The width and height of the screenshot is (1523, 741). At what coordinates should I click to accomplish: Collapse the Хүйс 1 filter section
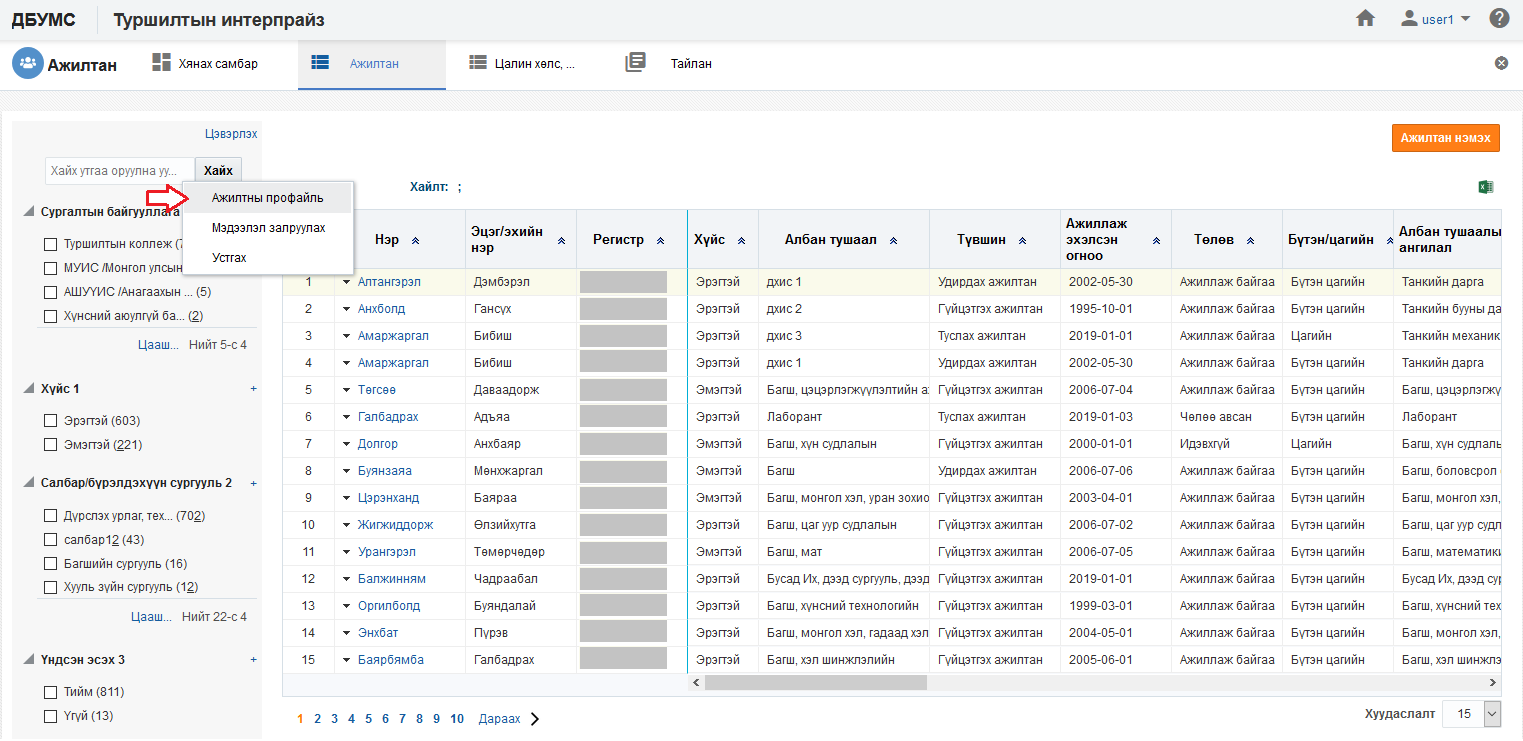point(30,388)
